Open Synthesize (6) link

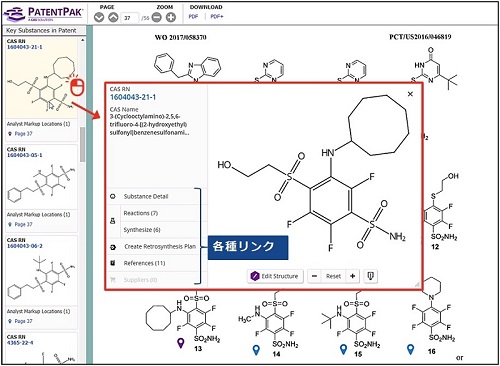point(142,230)
